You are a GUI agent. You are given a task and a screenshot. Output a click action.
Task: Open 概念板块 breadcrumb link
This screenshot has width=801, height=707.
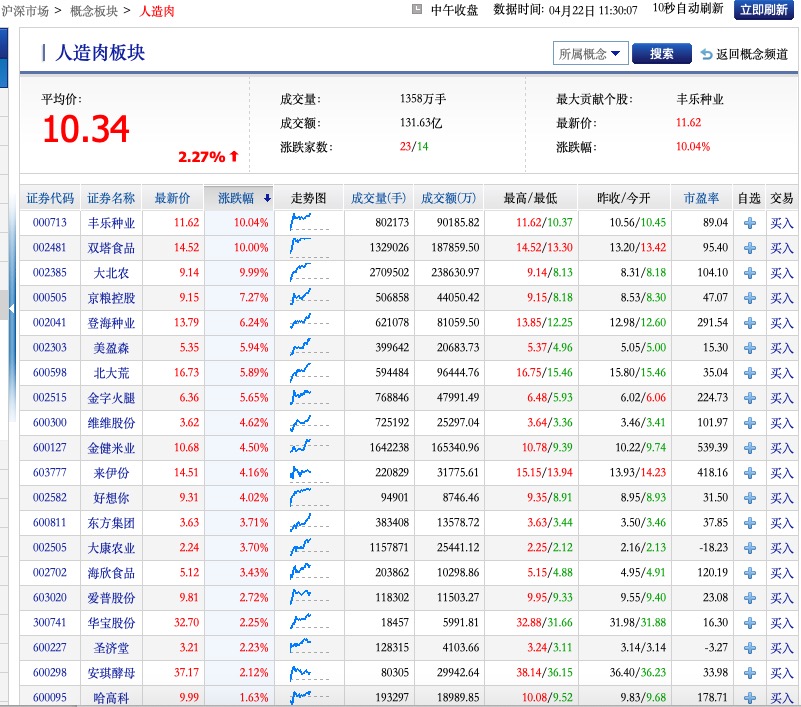(94, 11)
